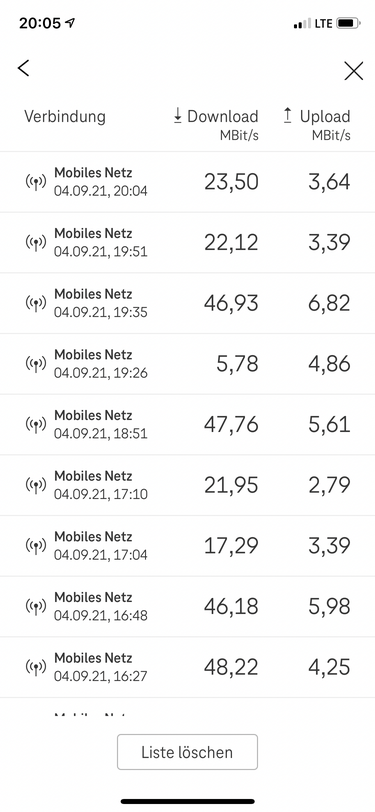Tap the battery icon in status bar

pos(348,23)
